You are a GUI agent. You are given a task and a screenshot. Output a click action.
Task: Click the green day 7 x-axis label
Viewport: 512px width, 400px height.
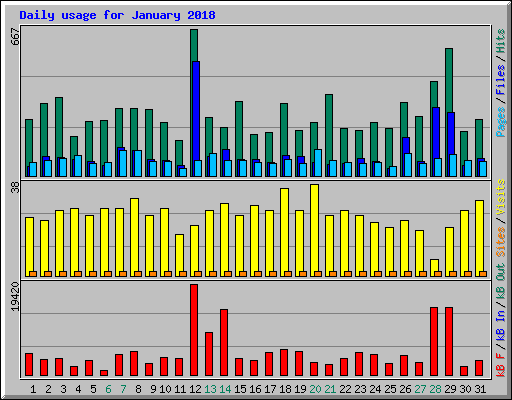pos(123,389)
